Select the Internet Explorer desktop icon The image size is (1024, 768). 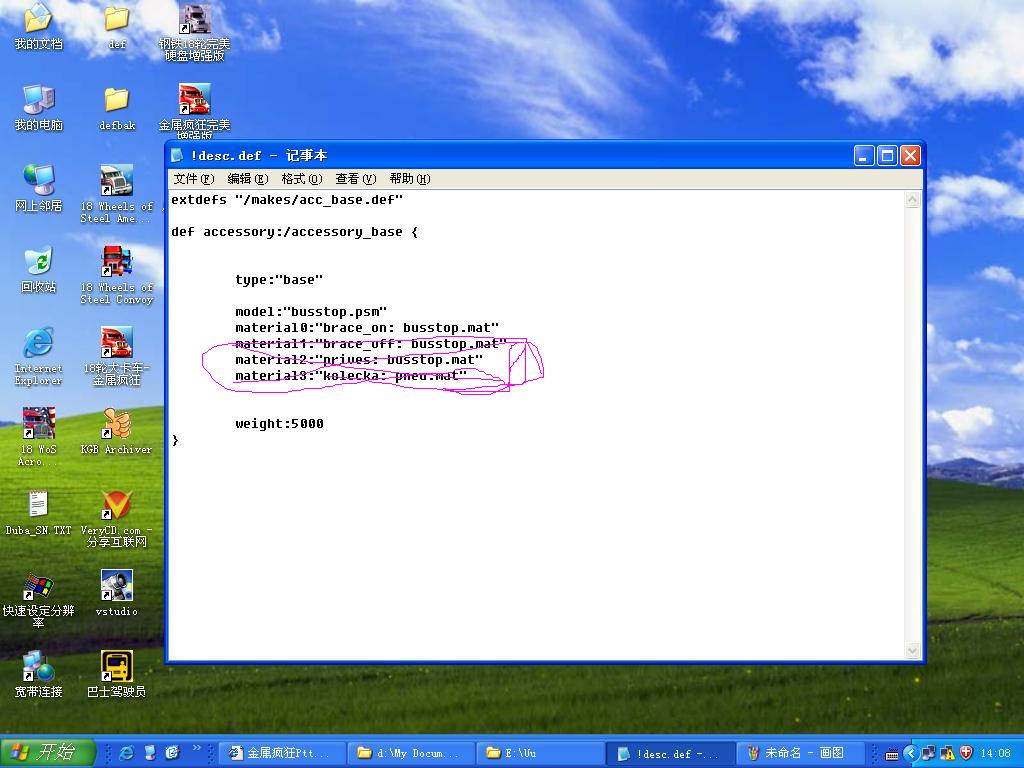click(x=38, y=345)
